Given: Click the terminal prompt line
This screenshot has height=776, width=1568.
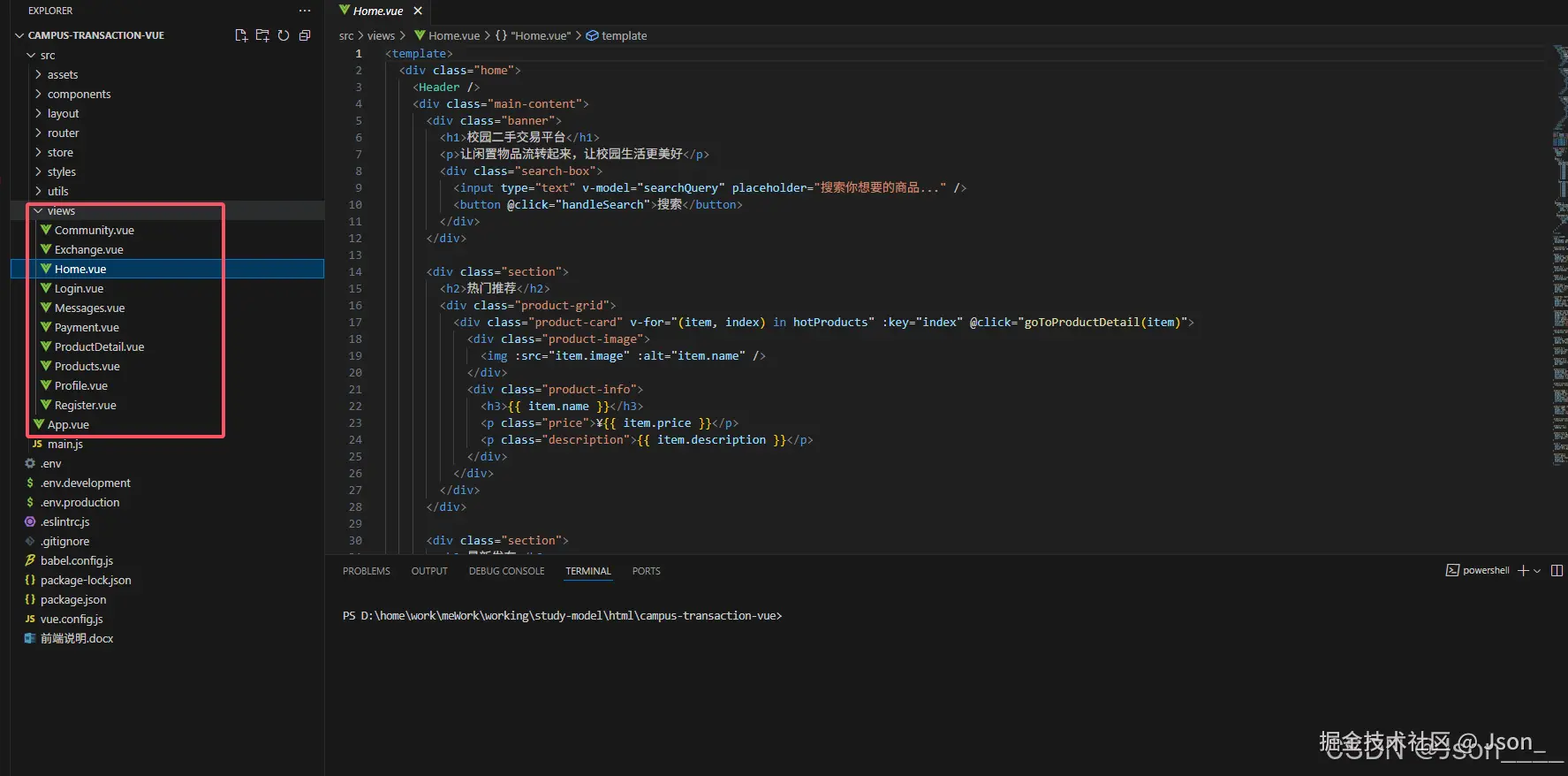Looking at the screenshot, I should tap(562, 616).
